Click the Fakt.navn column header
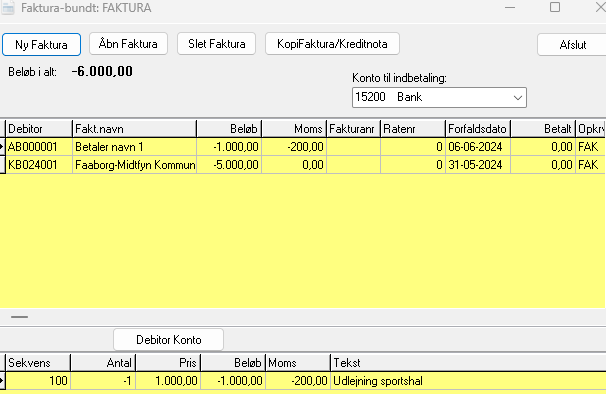Image resolution: width=606 pixels, height=394 pixels. coord(134,129)
